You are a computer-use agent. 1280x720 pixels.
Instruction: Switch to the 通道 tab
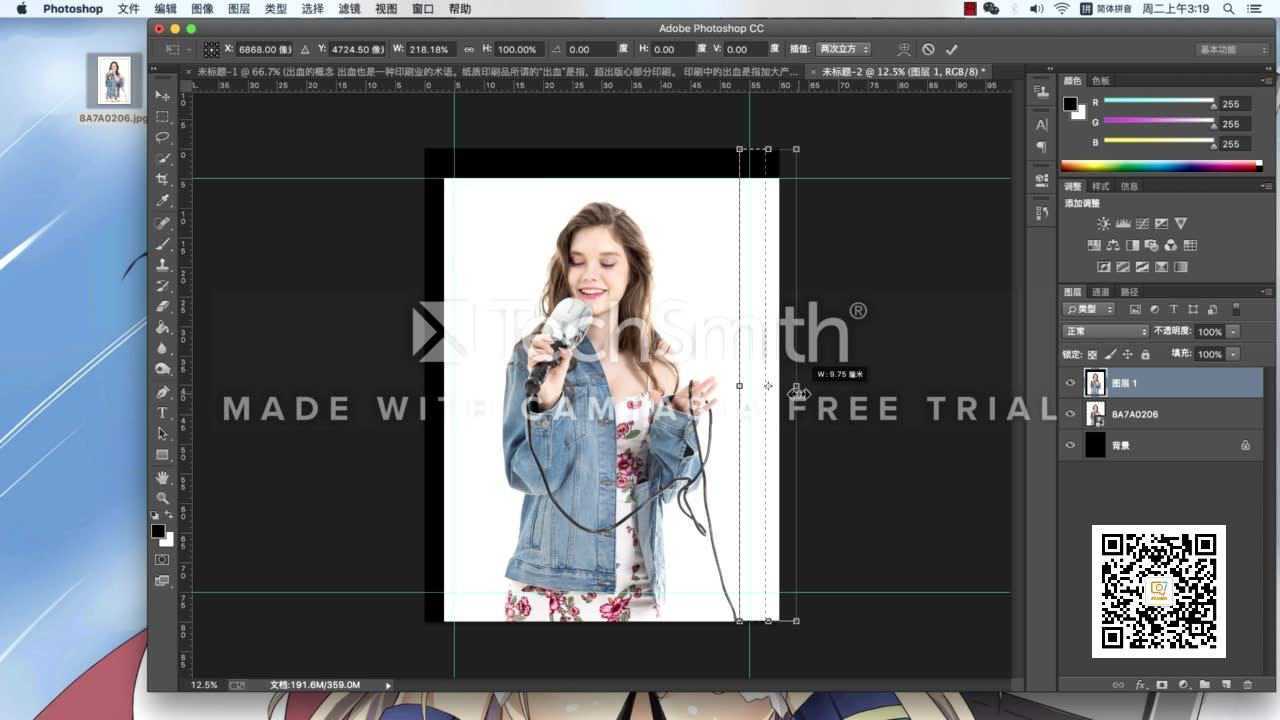click(1100, 292)
